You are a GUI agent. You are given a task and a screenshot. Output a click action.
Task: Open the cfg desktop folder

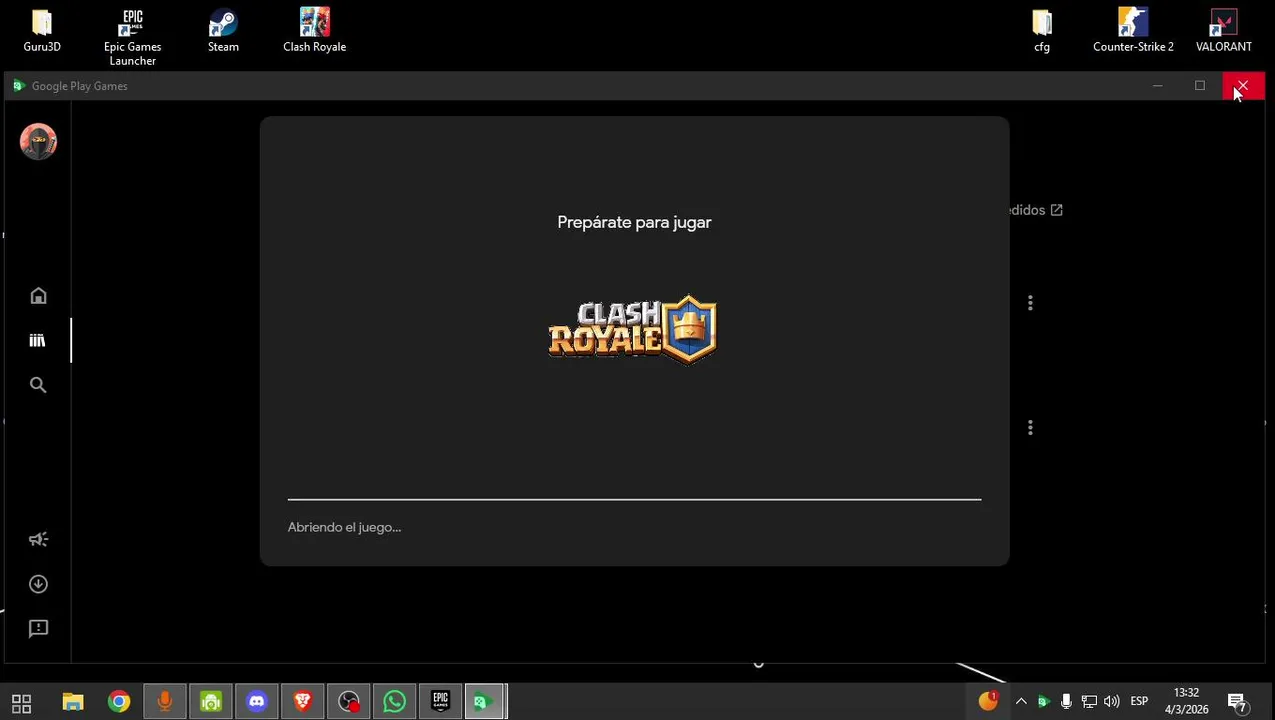click(1042, 30)
